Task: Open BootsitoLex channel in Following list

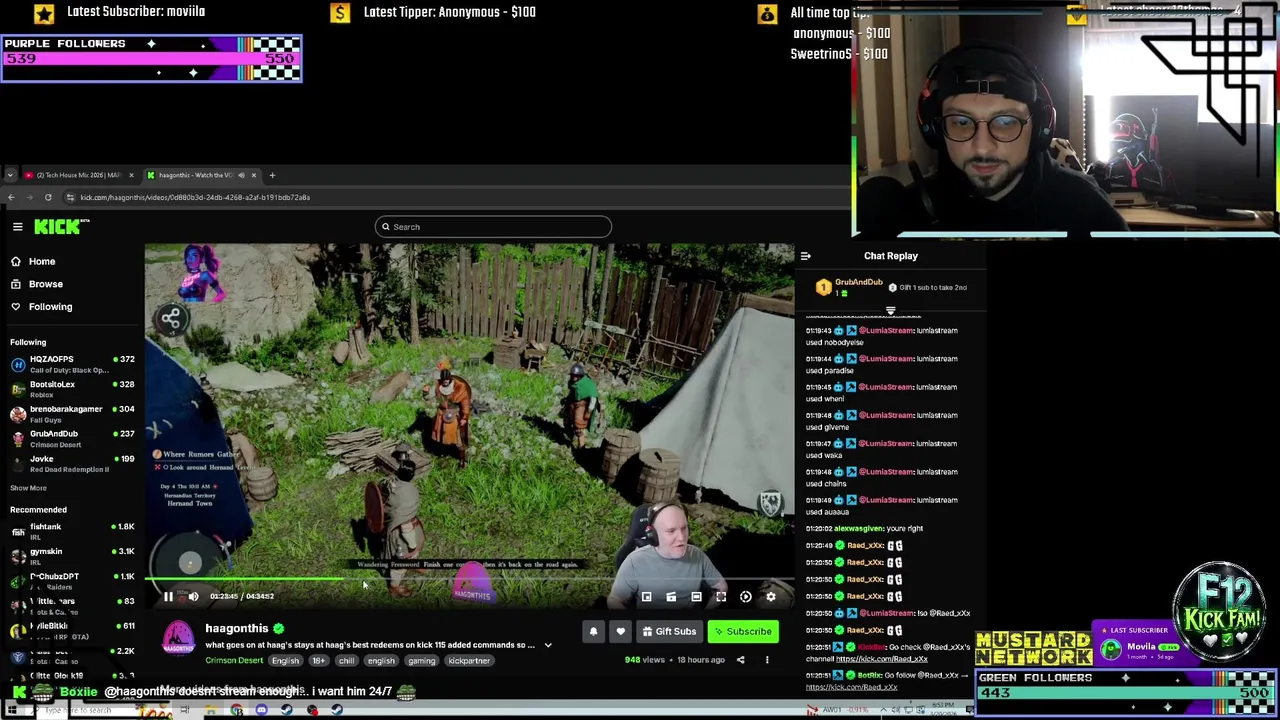Action: tap(72, 389)
